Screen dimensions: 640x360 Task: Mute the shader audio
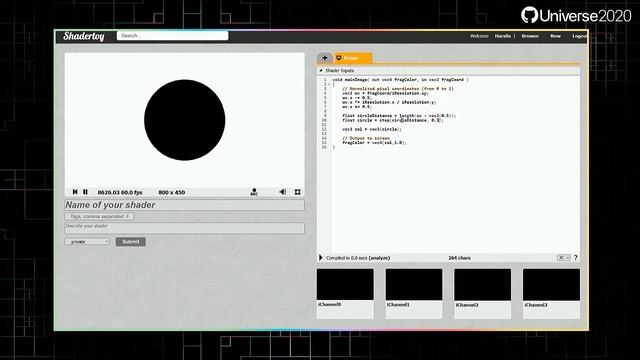click(282, 192)
